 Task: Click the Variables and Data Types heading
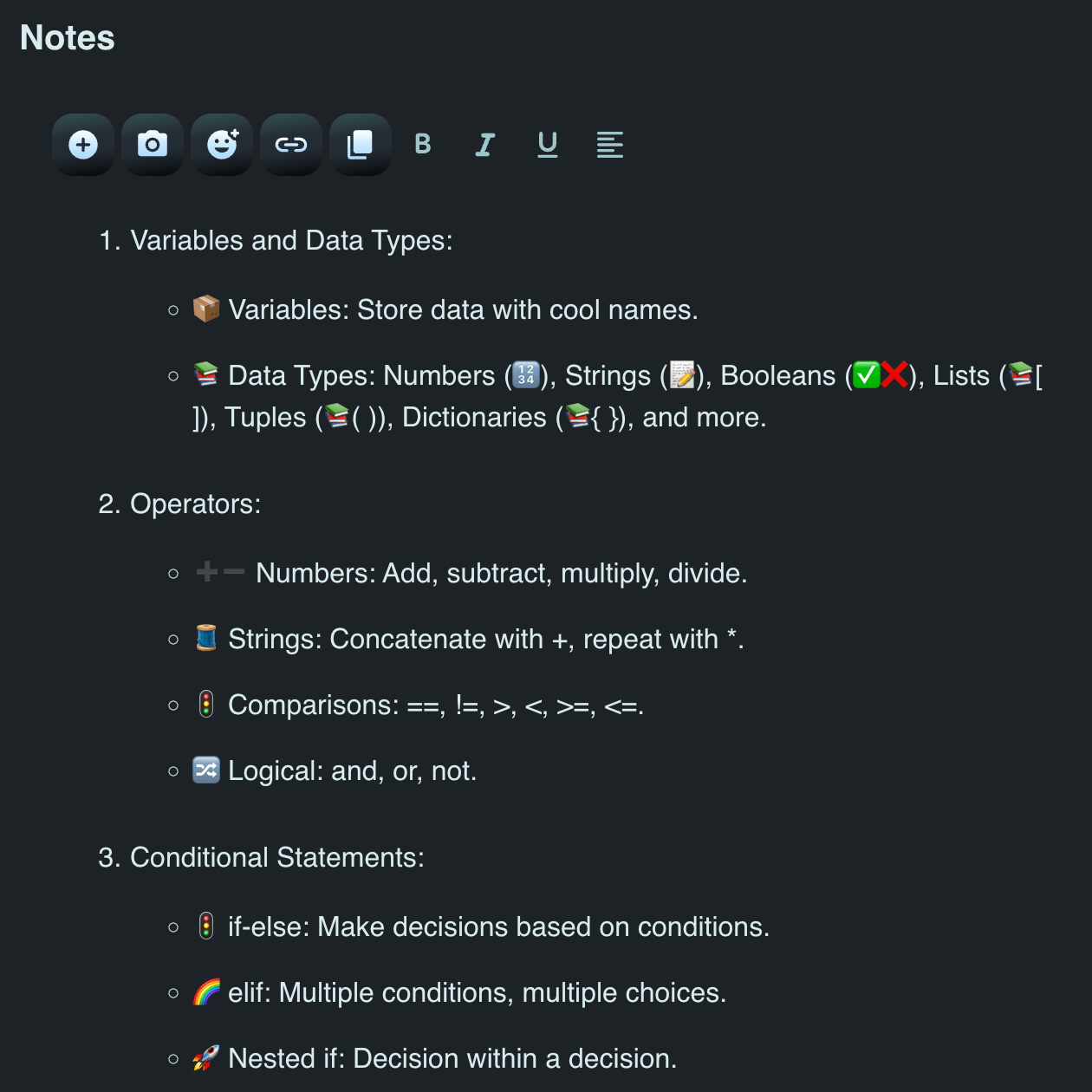[291, 240]
